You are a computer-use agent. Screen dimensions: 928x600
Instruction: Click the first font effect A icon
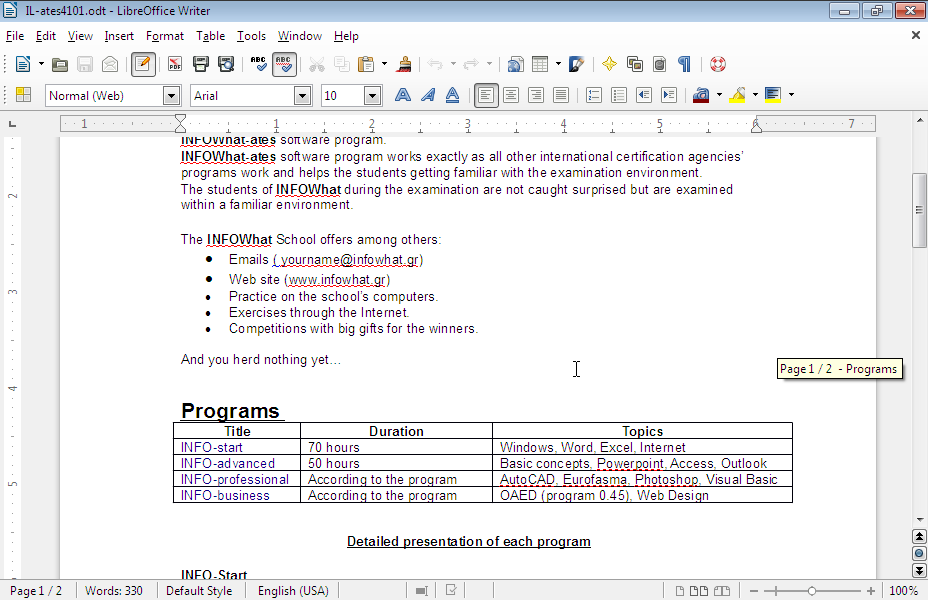point(402,95)
